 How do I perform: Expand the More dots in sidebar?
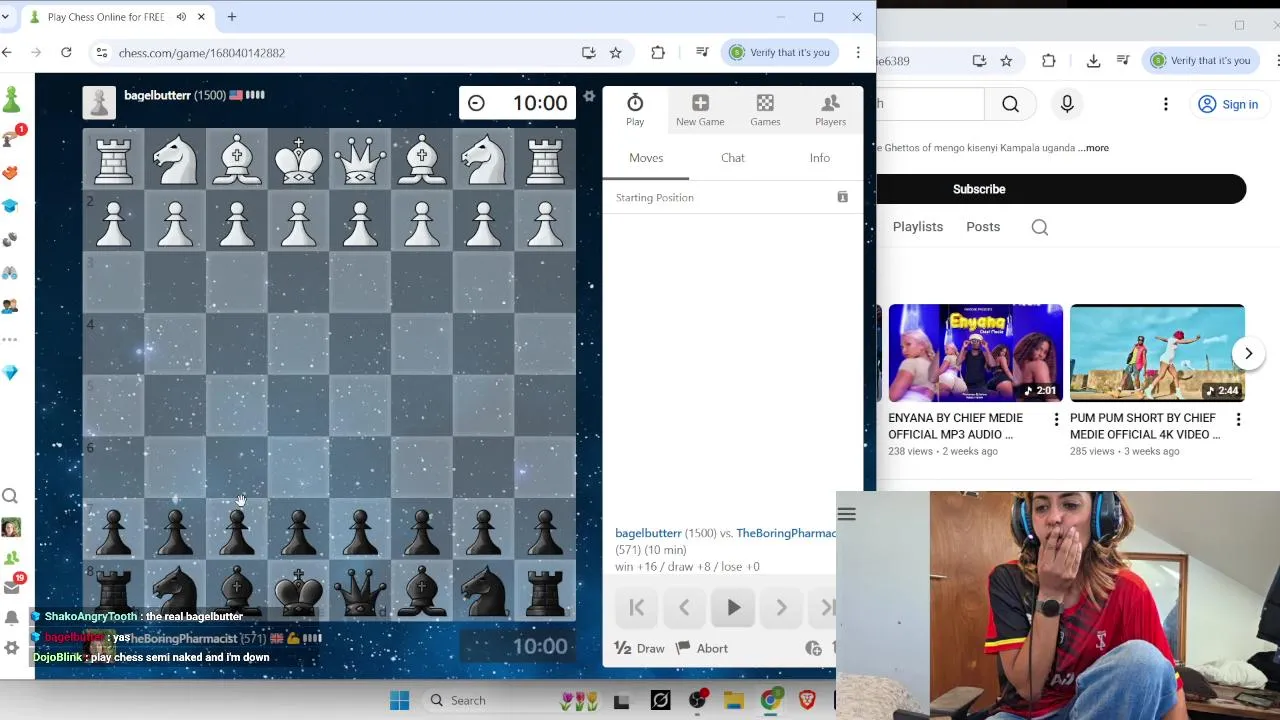[x=10, y=339]
